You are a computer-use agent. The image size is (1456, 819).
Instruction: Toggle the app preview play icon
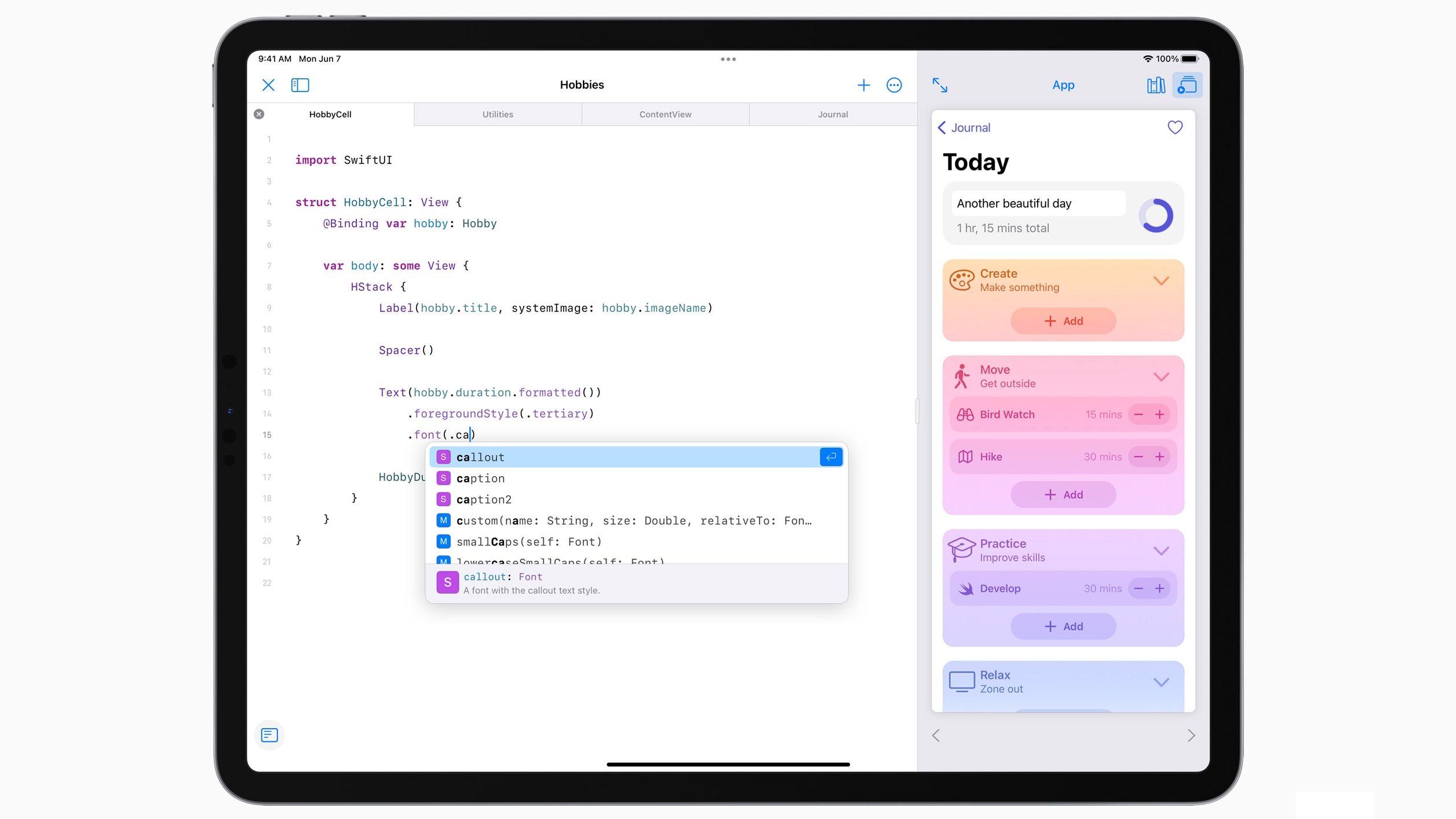(1187, 85)
